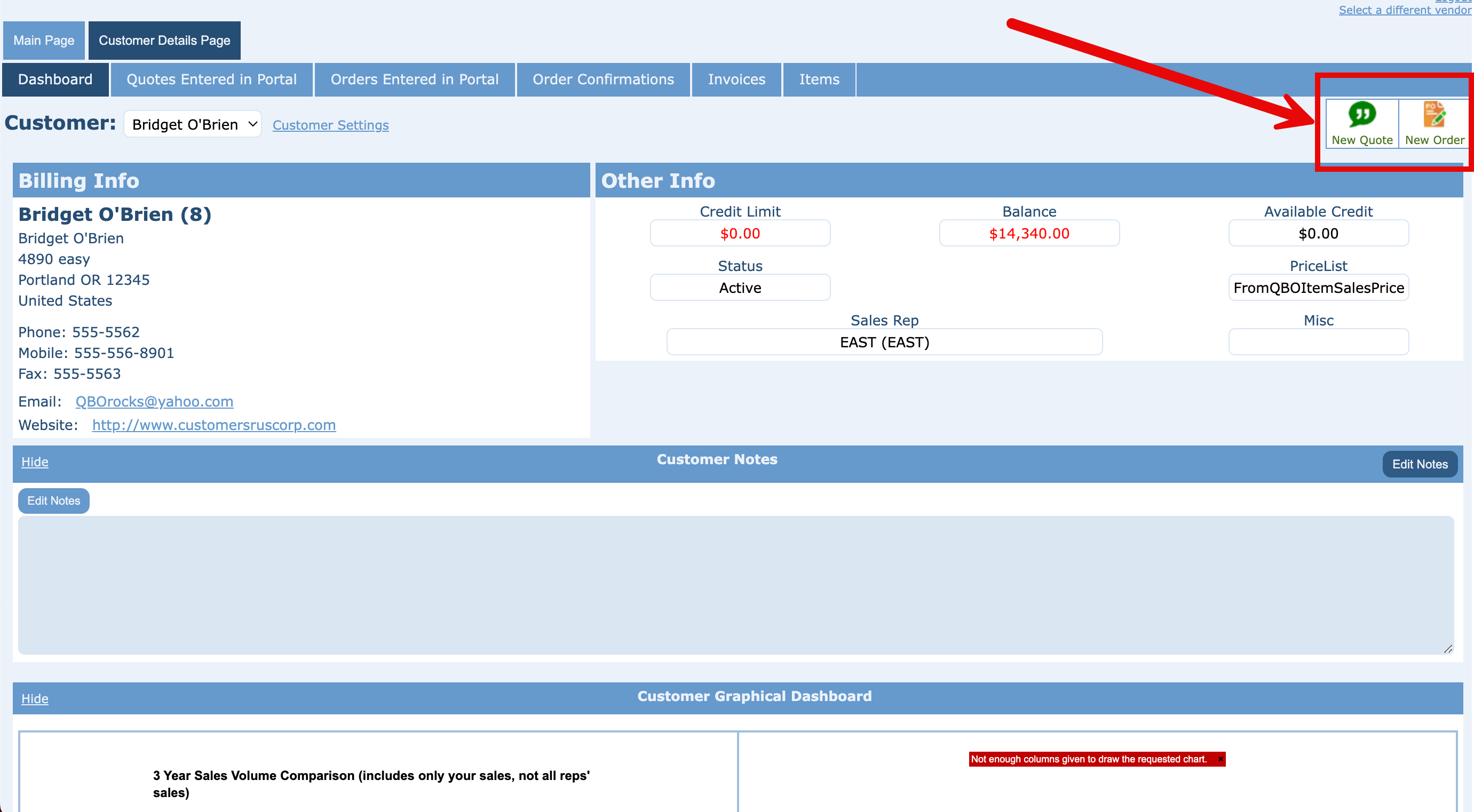Click the New Order notepad icon
1474x812 pixels.
pyautogui.click(x=1434, y=114)
